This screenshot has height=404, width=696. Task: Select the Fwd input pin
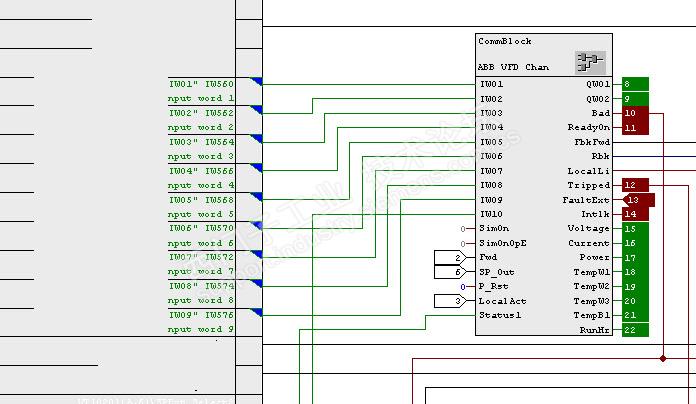(488, 257)
